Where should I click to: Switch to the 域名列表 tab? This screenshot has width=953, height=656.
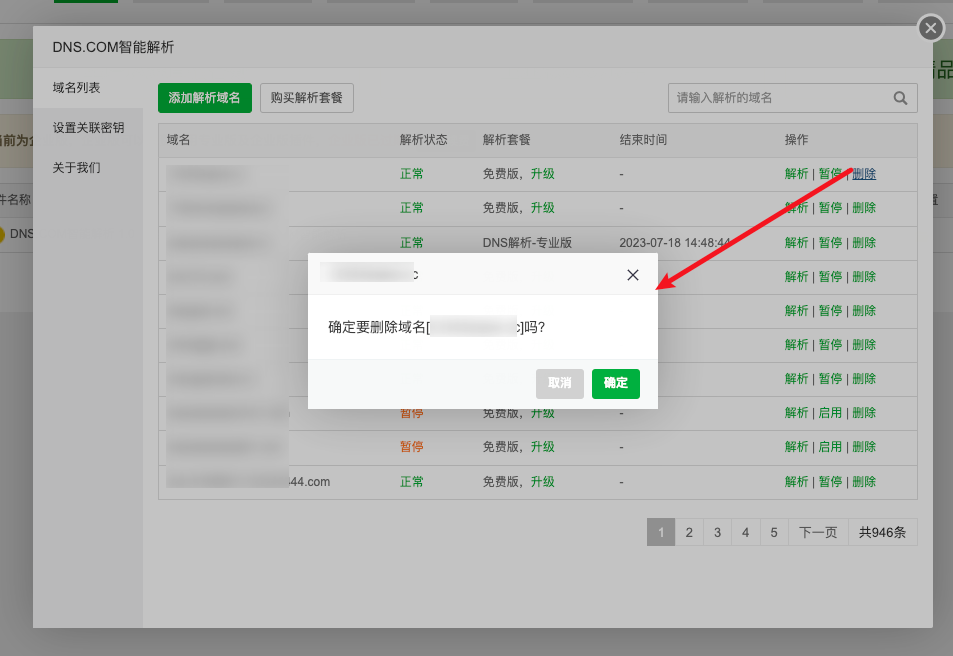pyautogui.click(x=75, y=87)
